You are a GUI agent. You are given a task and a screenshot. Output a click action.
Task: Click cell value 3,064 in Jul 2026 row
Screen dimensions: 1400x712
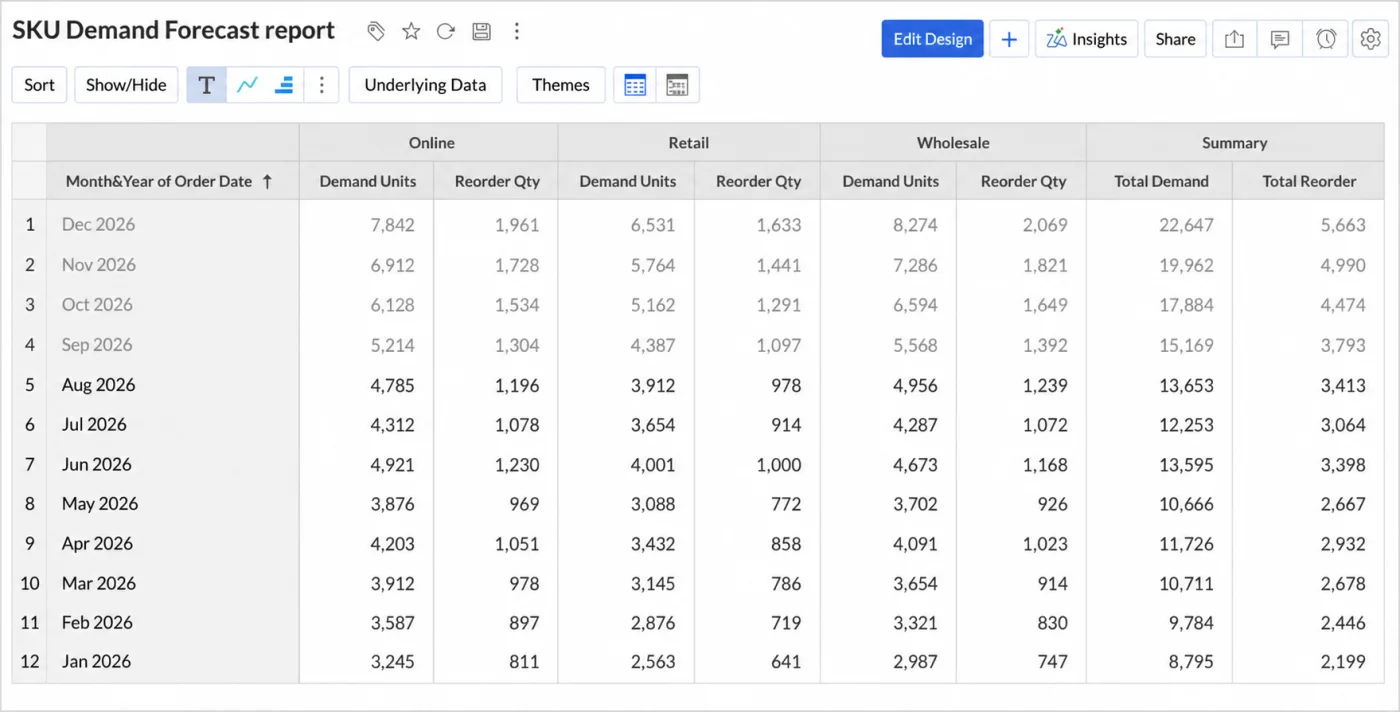1343,424
